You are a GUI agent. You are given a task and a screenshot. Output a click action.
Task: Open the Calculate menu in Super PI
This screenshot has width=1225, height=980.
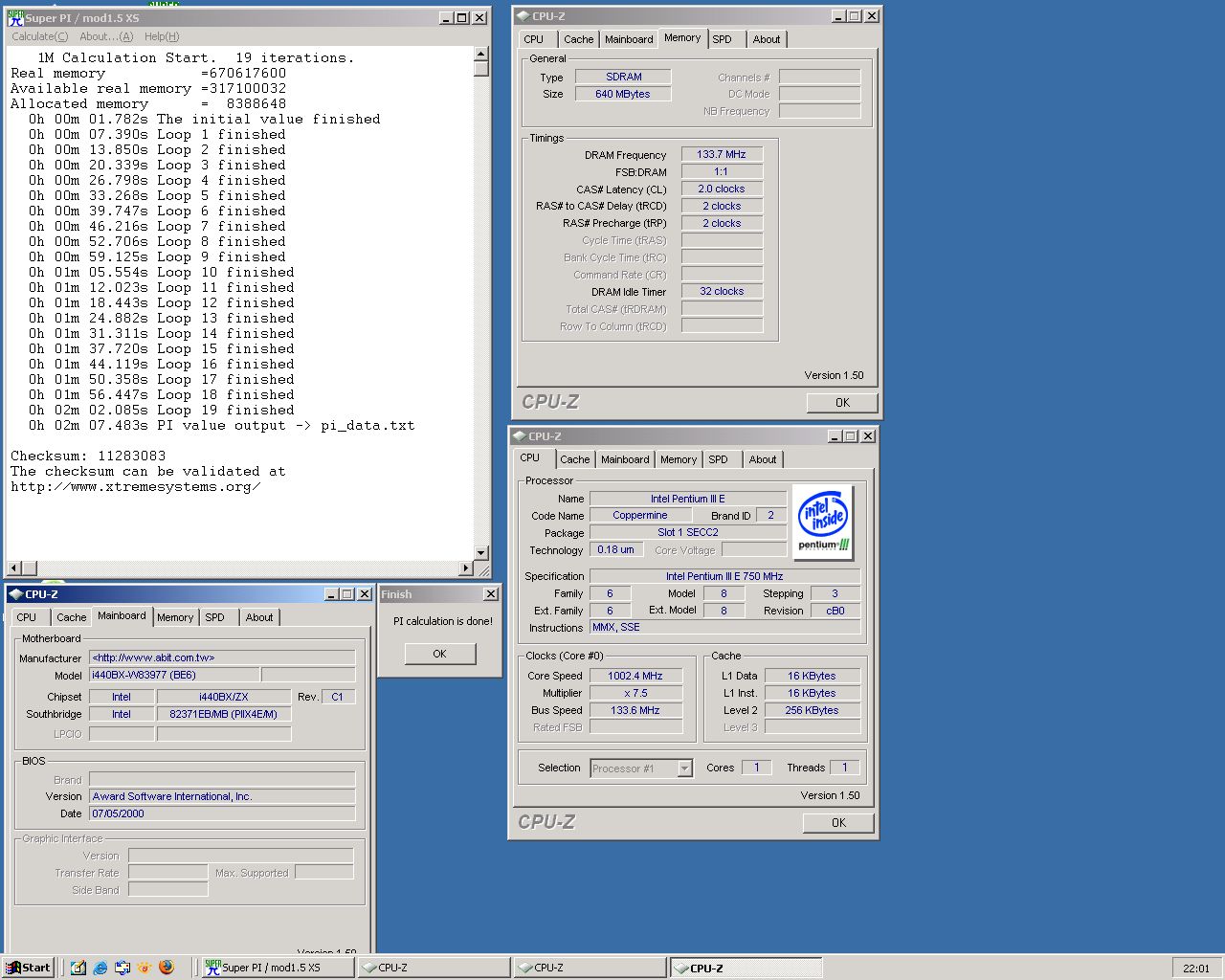tap(39, 36)
